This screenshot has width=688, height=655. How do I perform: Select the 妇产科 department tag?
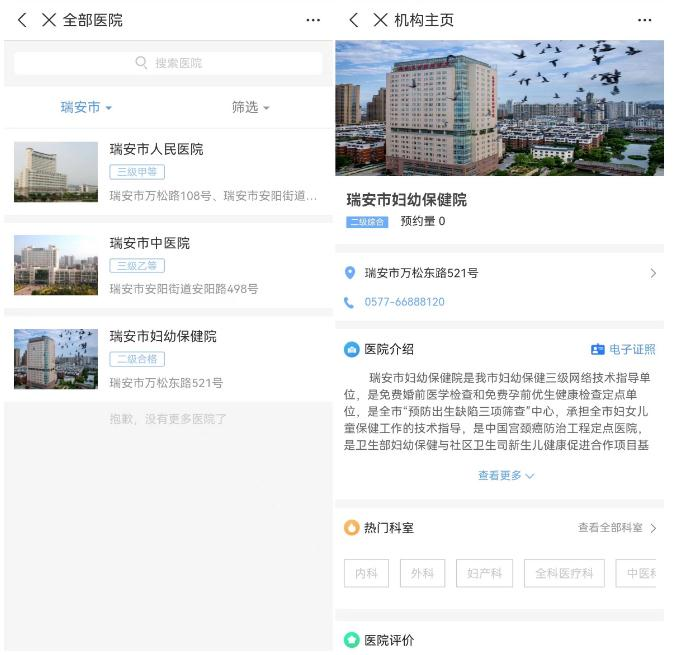[x=485, y=573]
